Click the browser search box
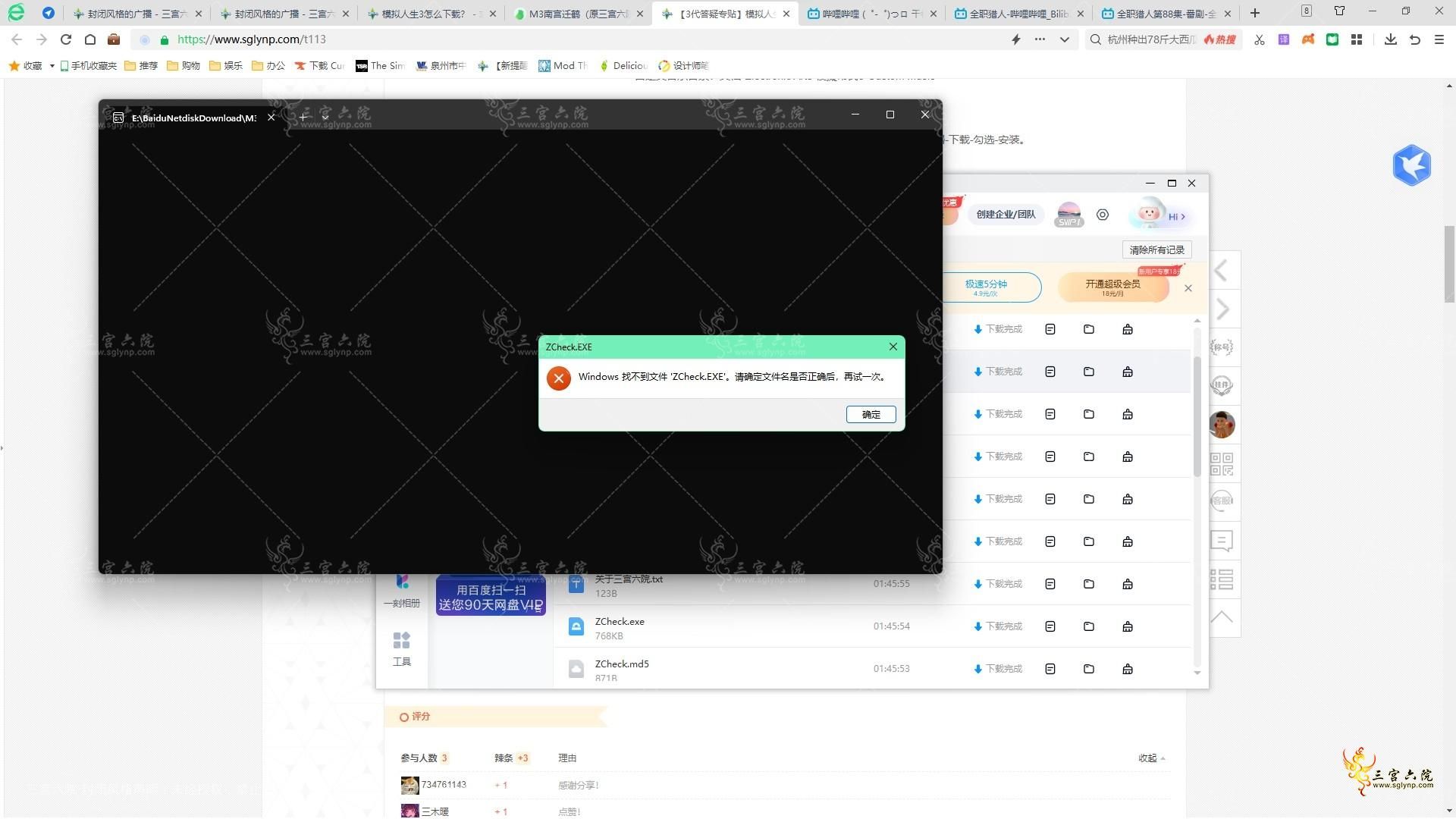 1153,39
